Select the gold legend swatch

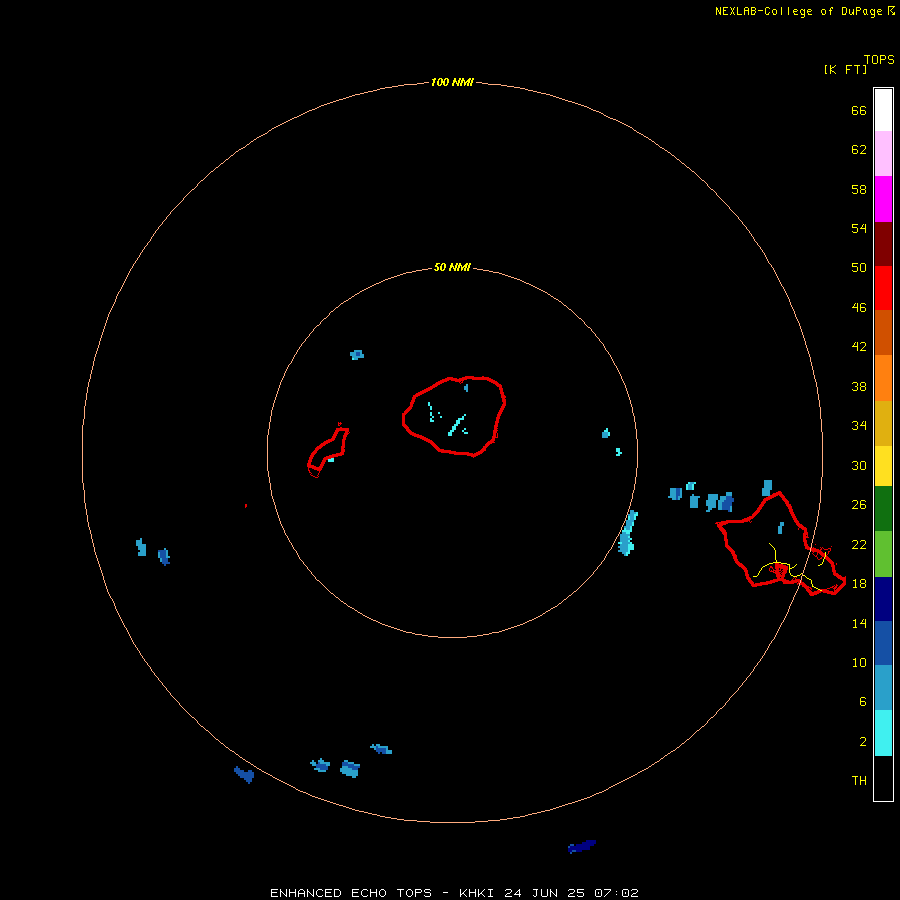[883, 424]
